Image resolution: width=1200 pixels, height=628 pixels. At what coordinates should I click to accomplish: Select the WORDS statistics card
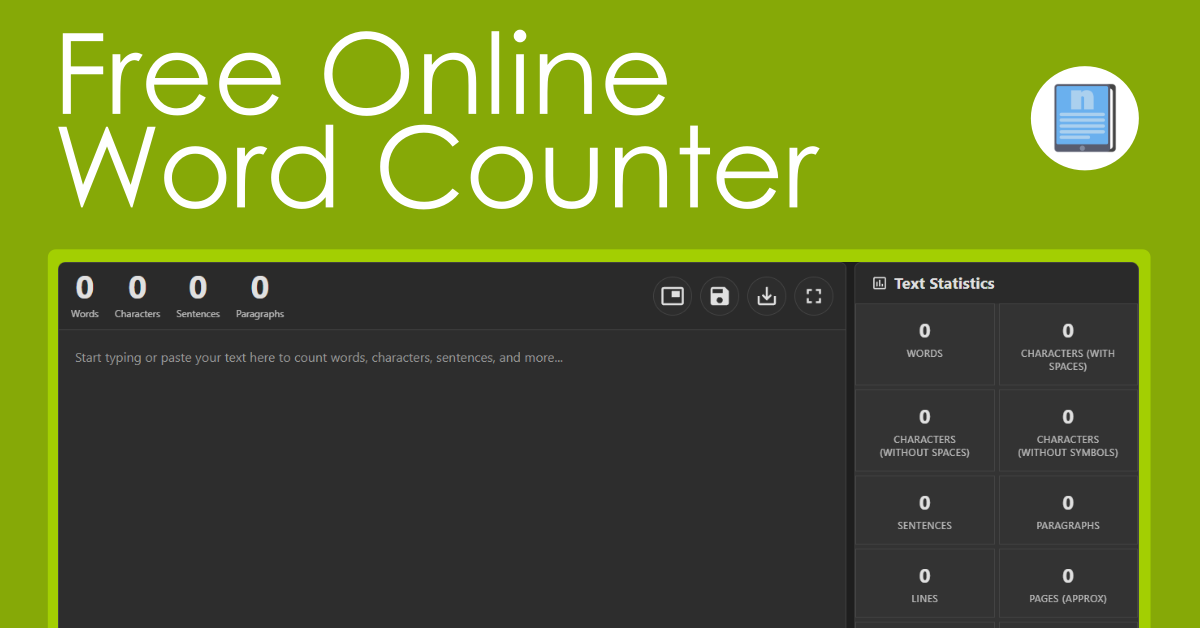click(x=925, y=343)
